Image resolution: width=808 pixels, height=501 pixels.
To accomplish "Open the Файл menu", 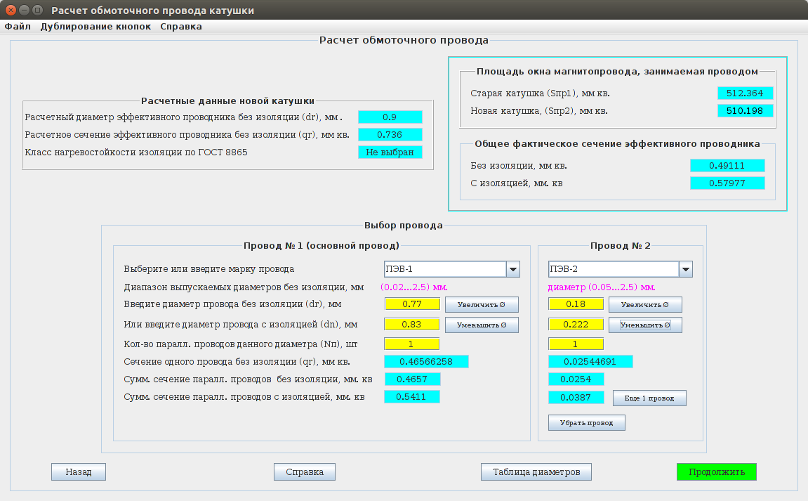I will tap(17, 26).
